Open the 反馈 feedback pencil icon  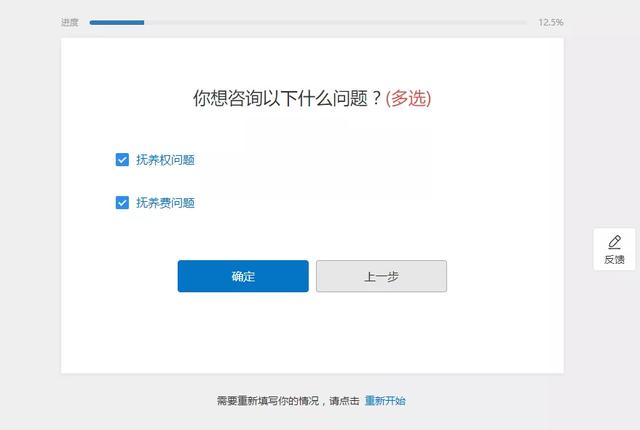pyautogui.click(x=614, y=242)
